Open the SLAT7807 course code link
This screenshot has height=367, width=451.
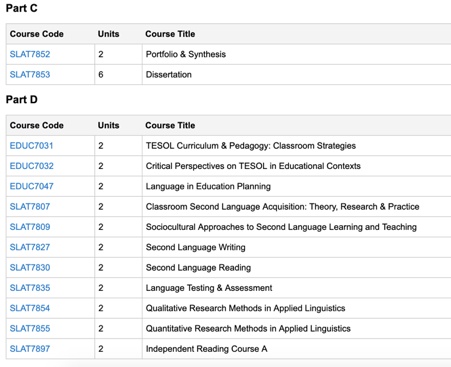click(x=30, y=207)
